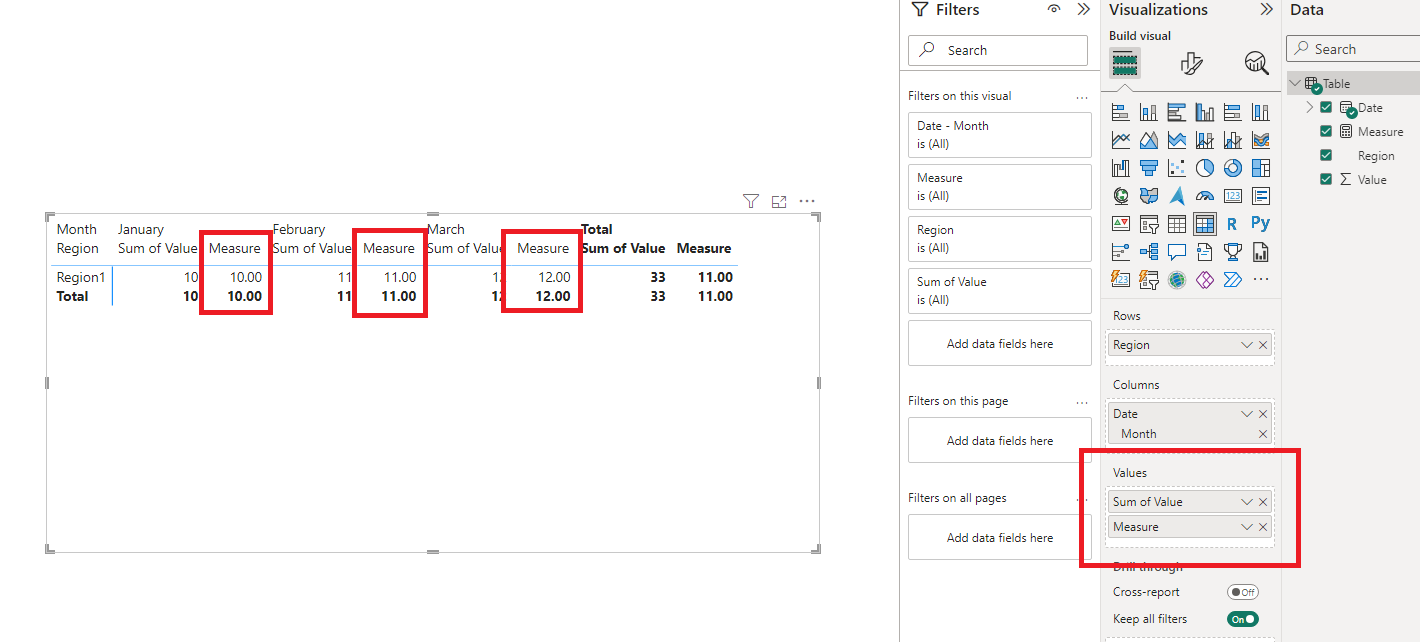Choose the Scatter chart visual
The width and height of the screenshot is (1420, 642).
click(x=1177, y=168)
